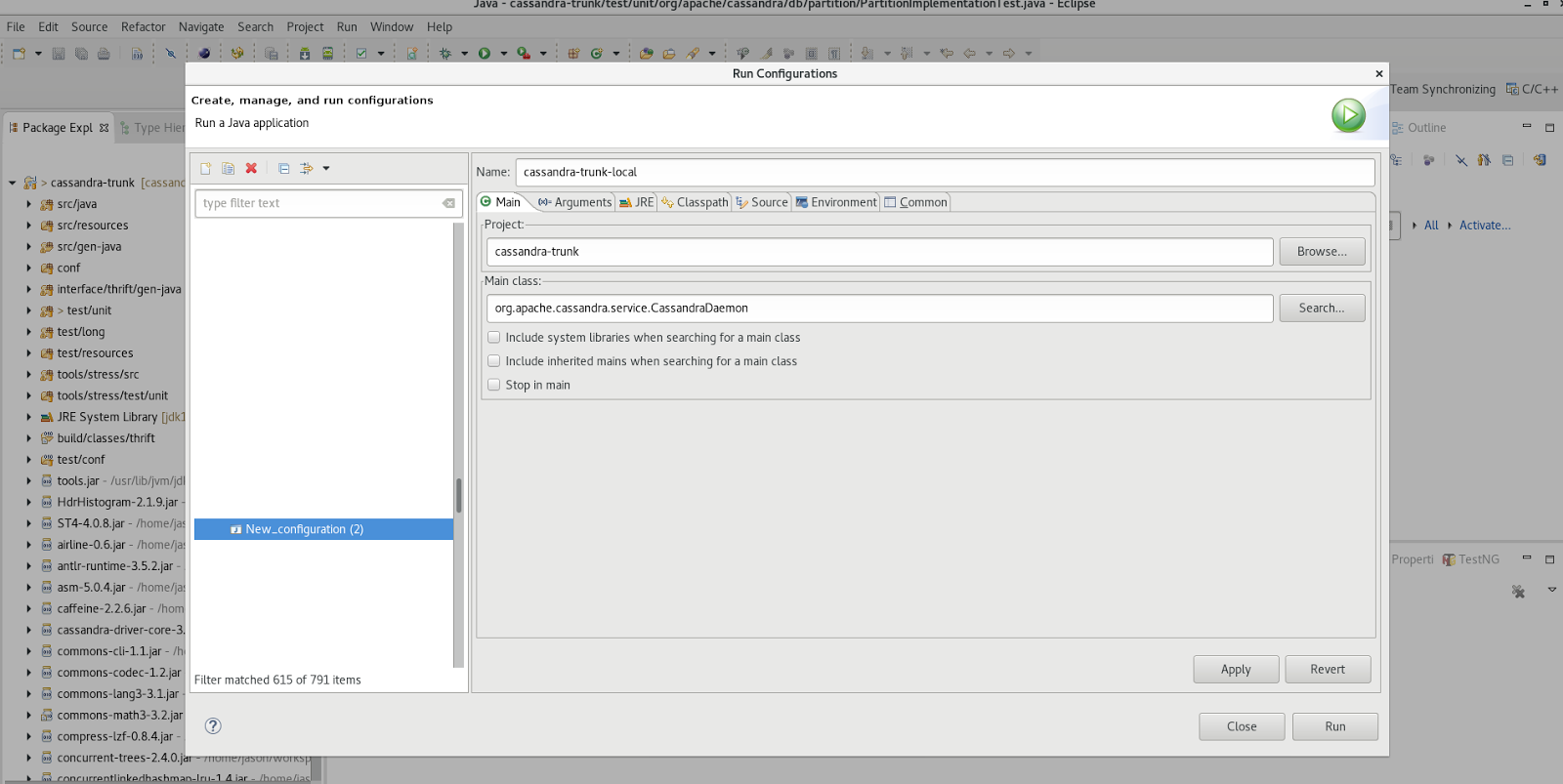The height and width of the screenshot is (784, 1563).
Task: Expand the test/unit folder
Action: 29,310
